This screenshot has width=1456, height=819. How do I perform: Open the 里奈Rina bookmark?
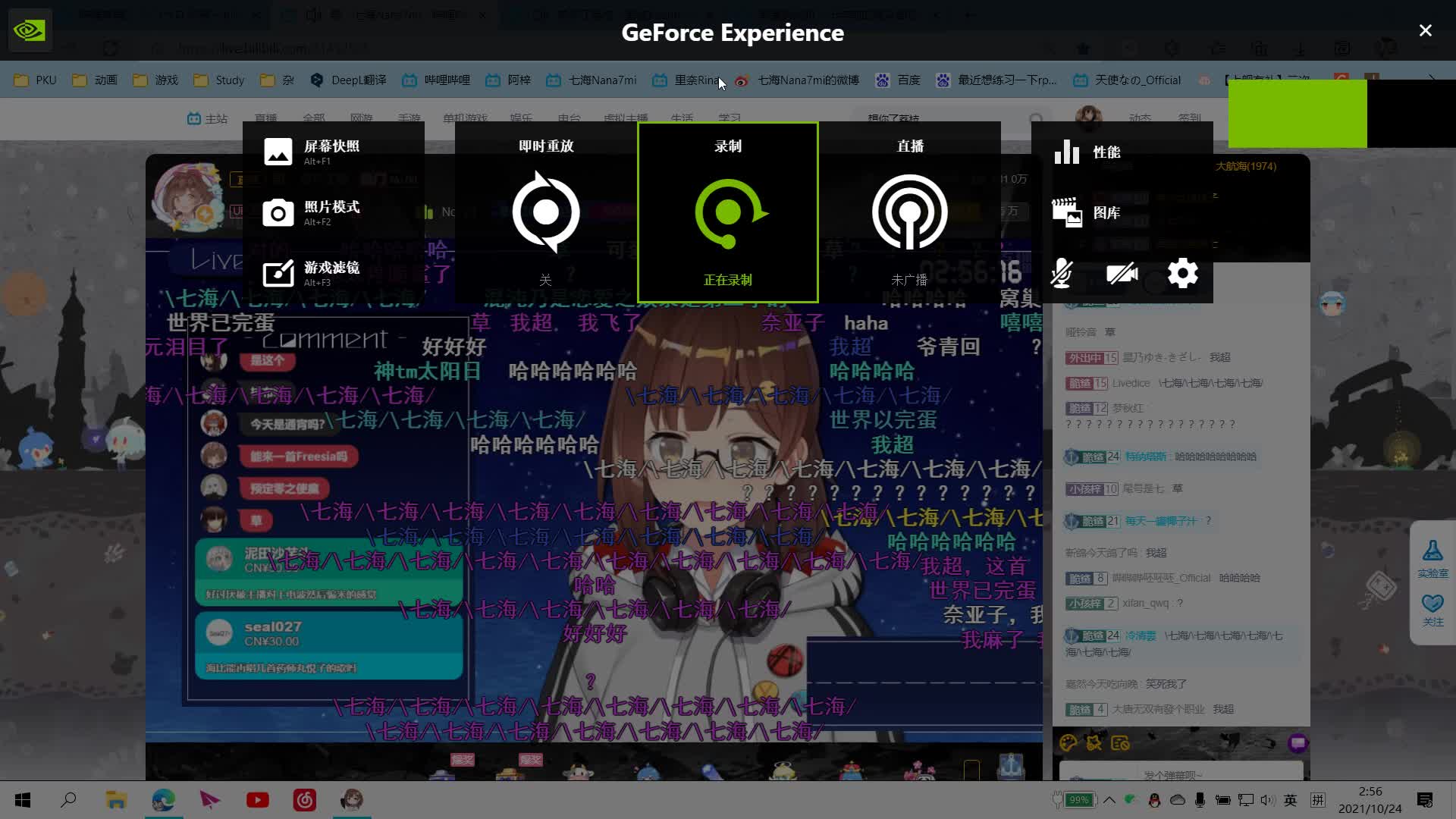(x=686, y=80)
